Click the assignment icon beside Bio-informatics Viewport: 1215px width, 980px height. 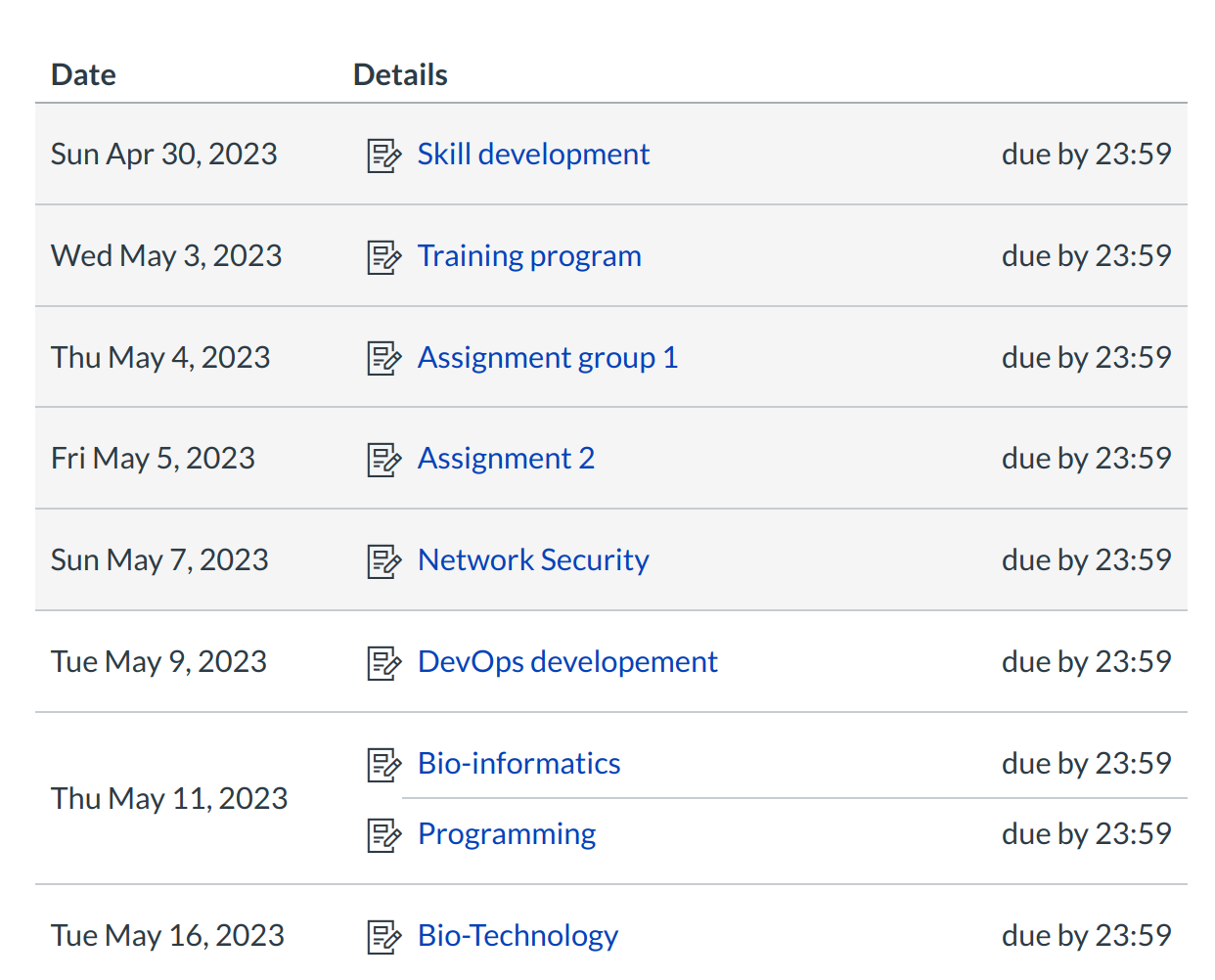tap(383, 764)
